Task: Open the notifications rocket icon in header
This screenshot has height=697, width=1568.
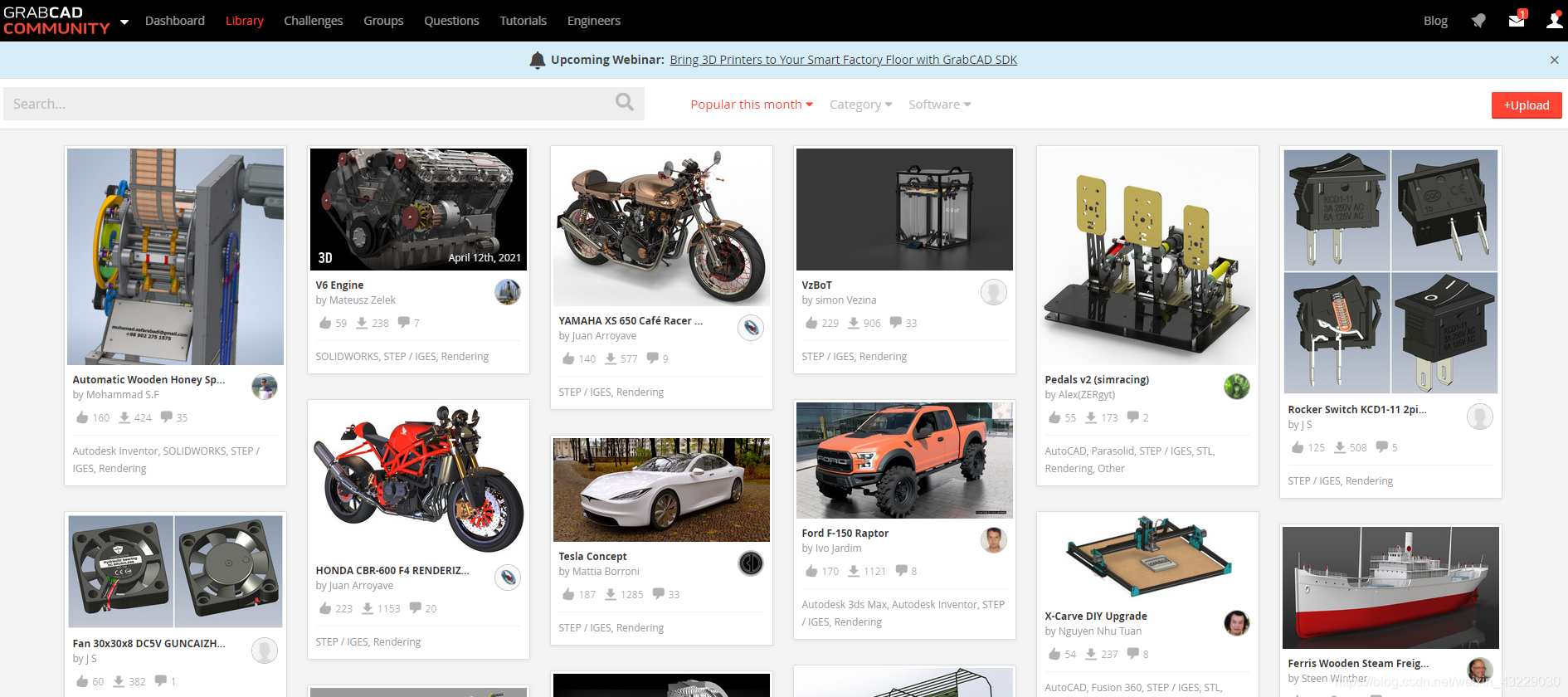Action: click(1478, 21)
